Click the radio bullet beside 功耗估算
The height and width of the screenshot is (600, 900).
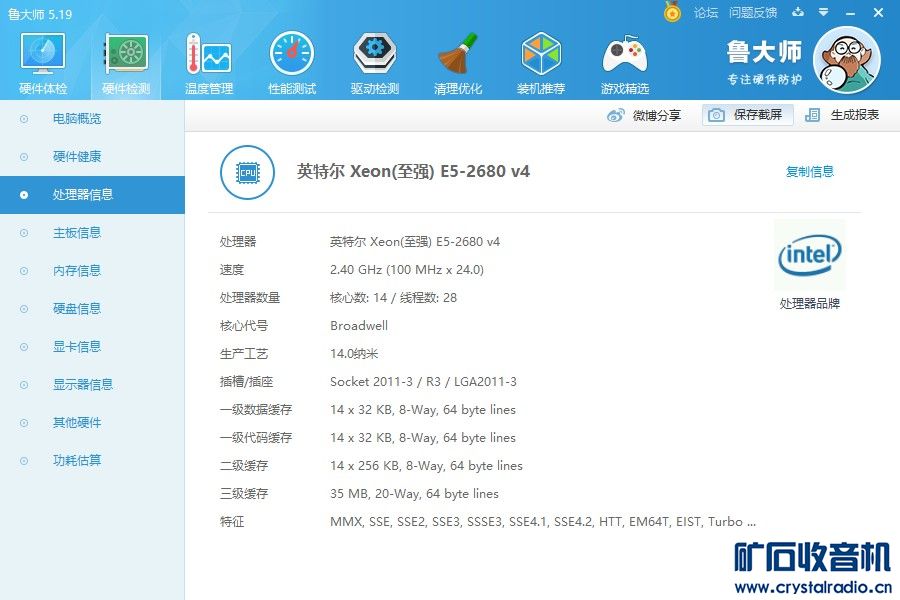tap(24, 460)
